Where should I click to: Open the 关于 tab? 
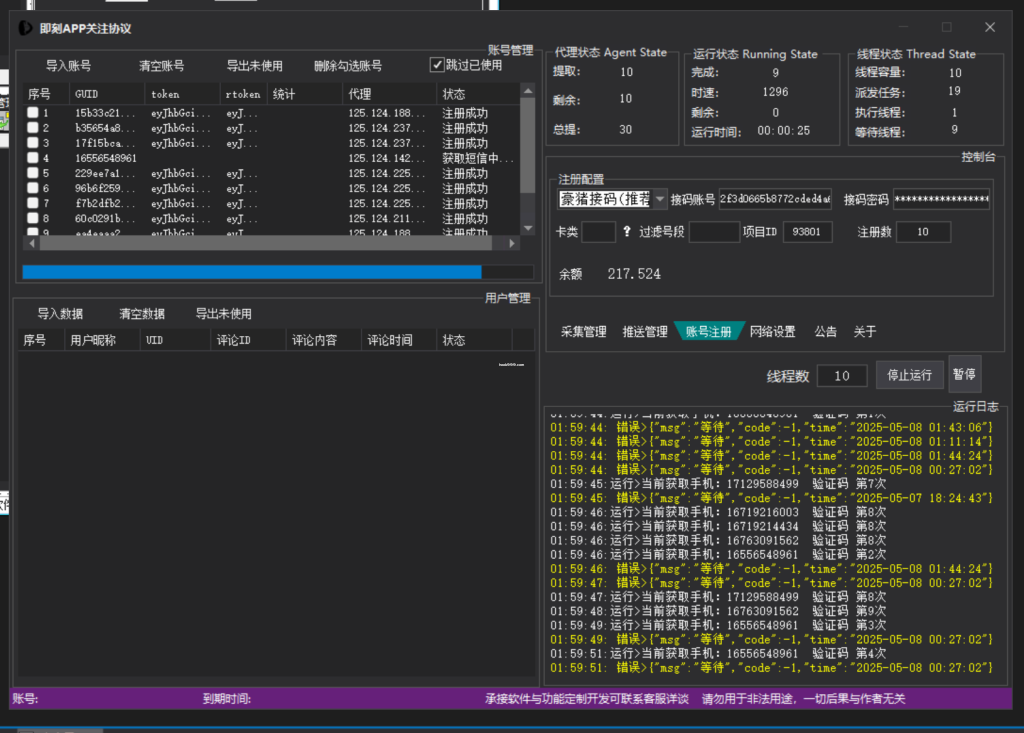coord(865,331)
